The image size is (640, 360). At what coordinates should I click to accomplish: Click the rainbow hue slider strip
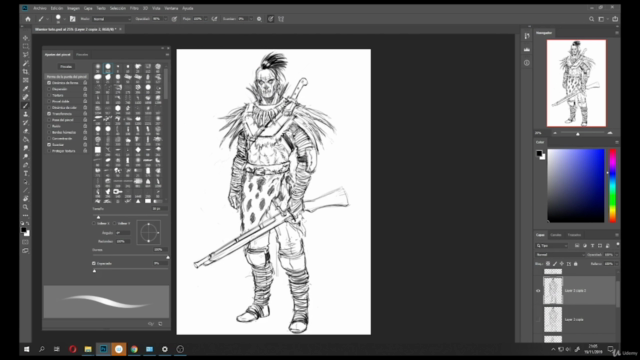(613, 186)
